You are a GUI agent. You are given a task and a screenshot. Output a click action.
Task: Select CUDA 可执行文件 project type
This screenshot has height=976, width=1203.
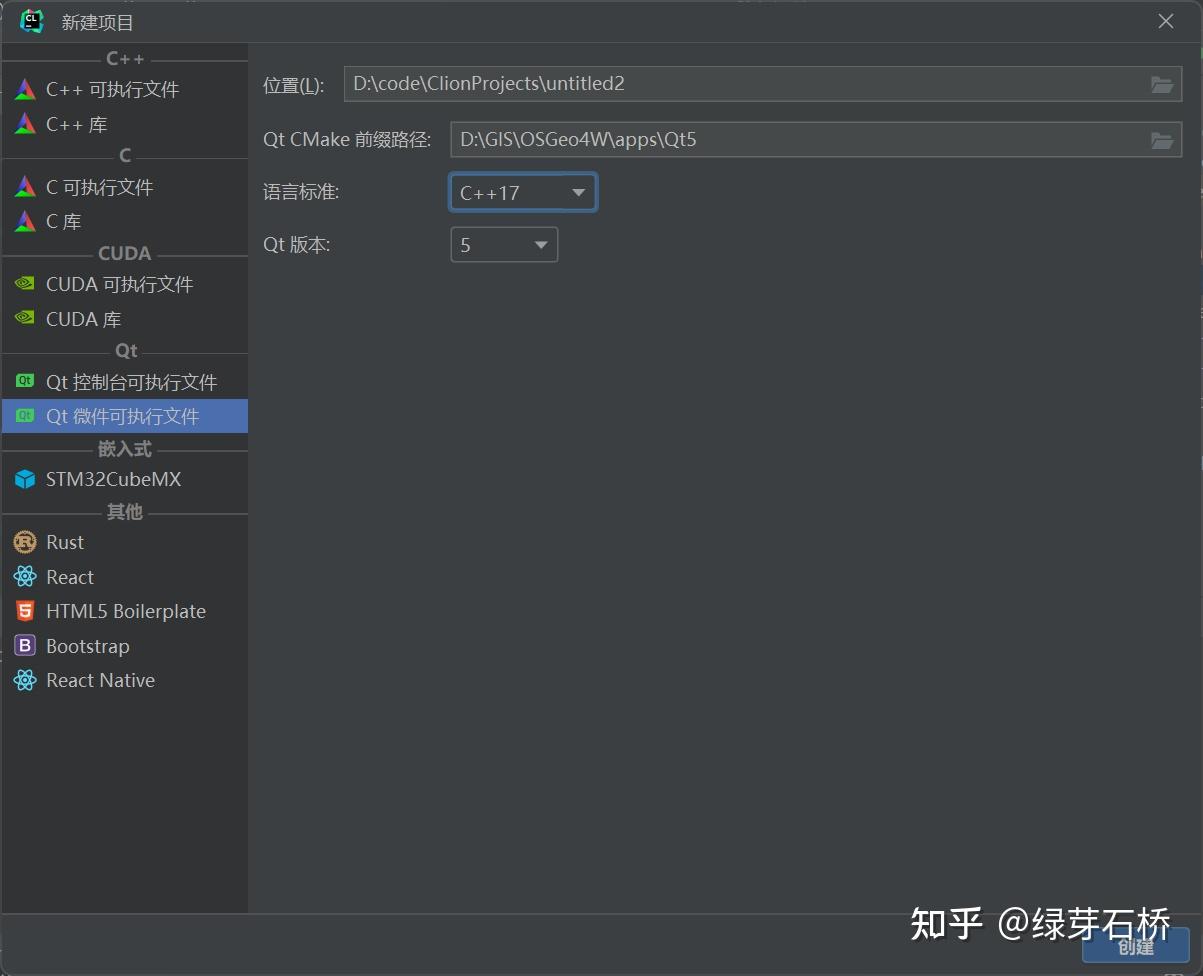124,284
